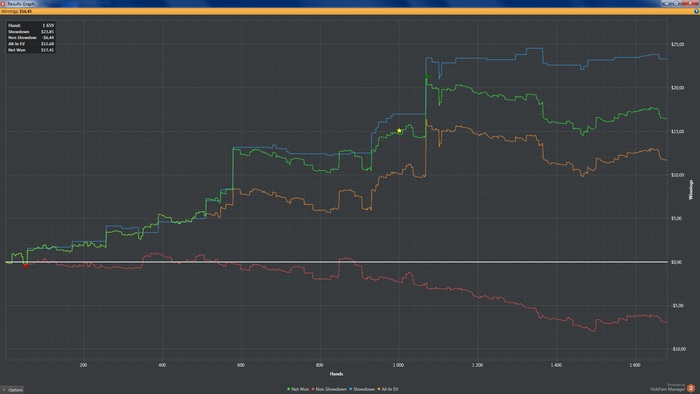Click the Showdown $23,85 stat row
The height and width of the screenshot is (394, 700).
[31, 32]
